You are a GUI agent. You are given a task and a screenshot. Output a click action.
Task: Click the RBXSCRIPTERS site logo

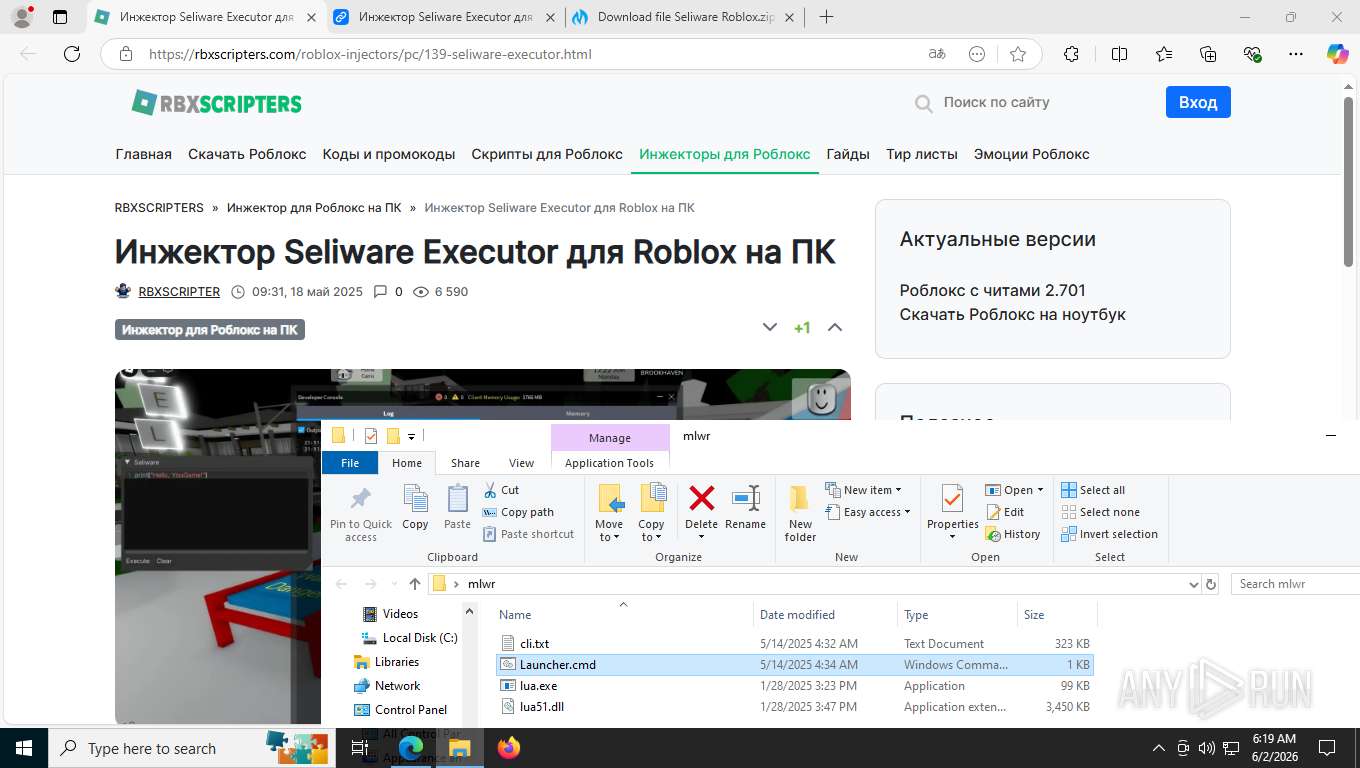(x=216, y=102)
